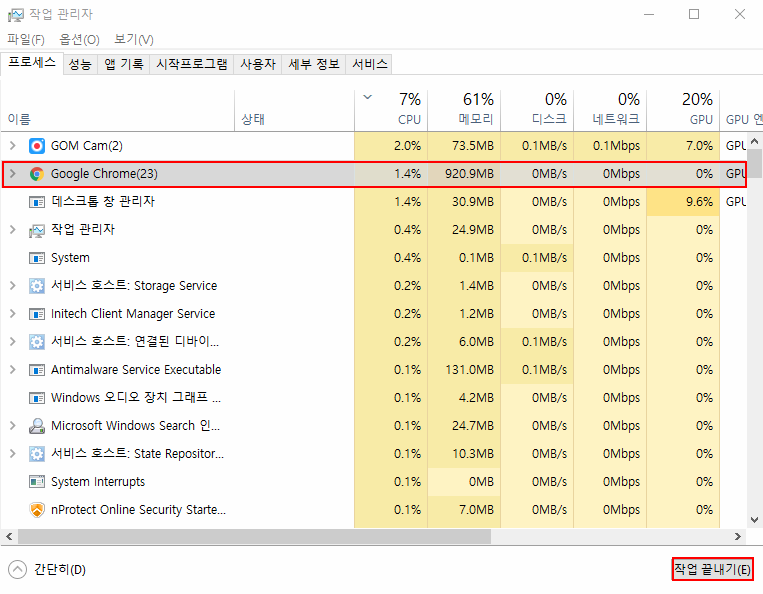Open the 파일(F) menu

tap(26, 39)
